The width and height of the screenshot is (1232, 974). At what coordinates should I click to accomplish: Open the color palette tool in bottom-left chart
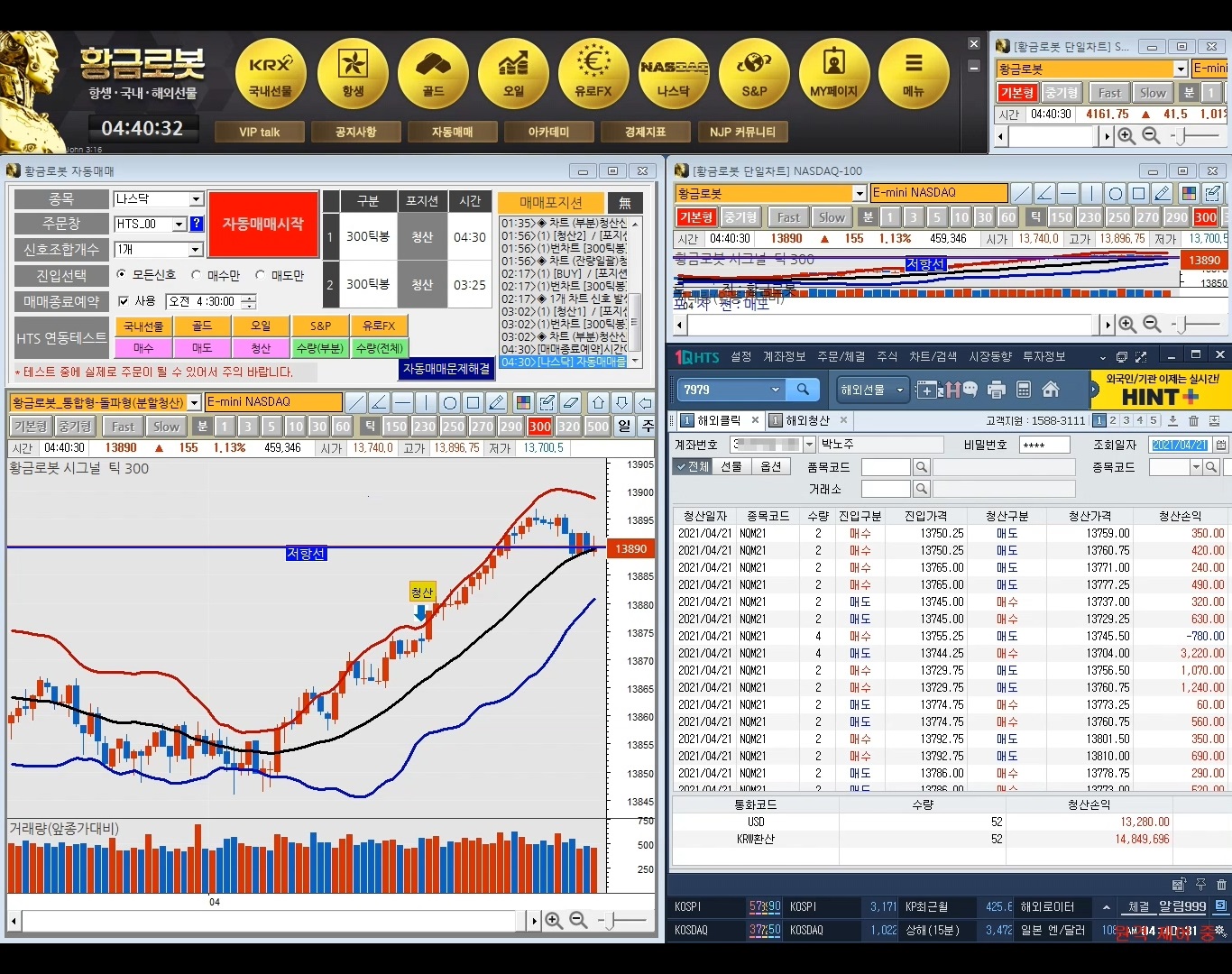pos(523,402)
